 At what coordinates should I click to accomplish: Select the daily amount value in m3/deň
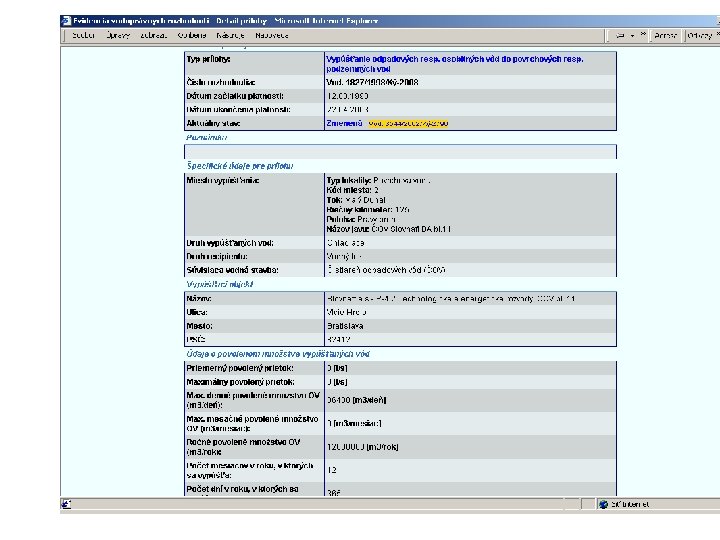(357, 400)
